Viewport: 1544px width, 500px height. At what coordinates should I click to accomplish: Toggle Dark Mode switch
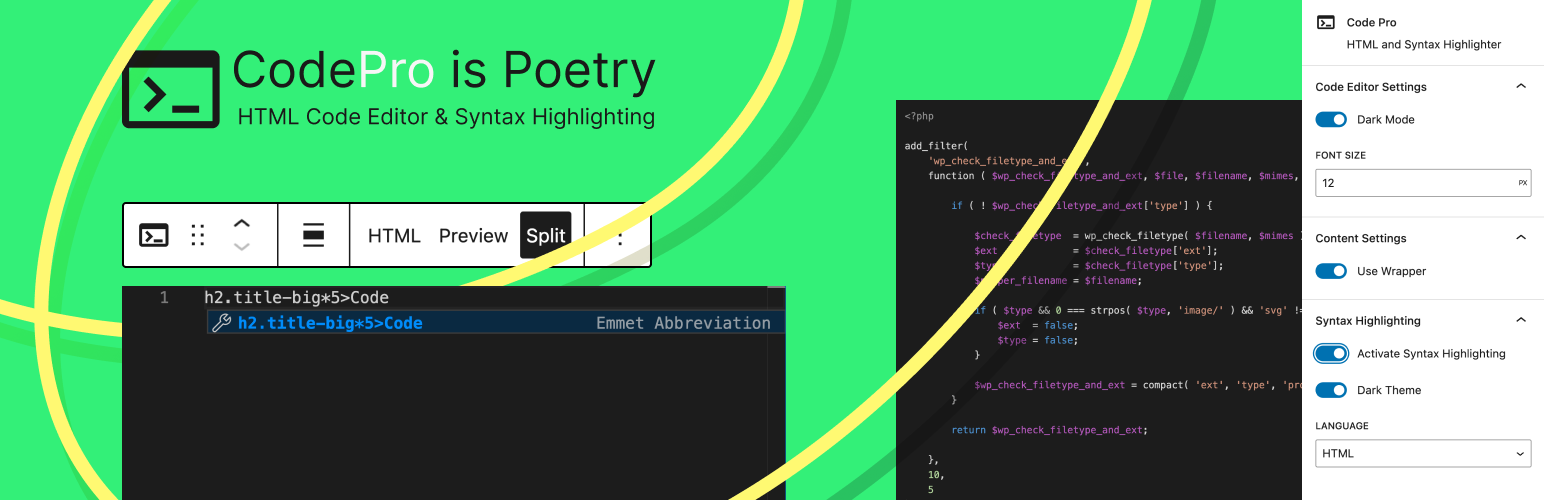(x=1331, y=120)
